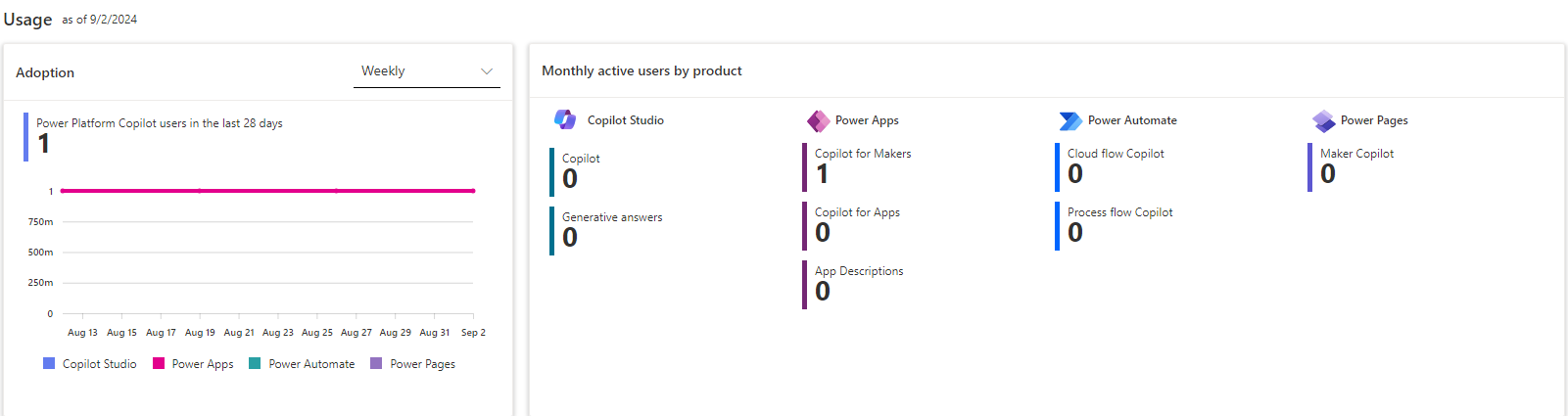1568x416 pixels.
Task: Click the Aug 31 x-axis label
Action: tap(435, 333)
